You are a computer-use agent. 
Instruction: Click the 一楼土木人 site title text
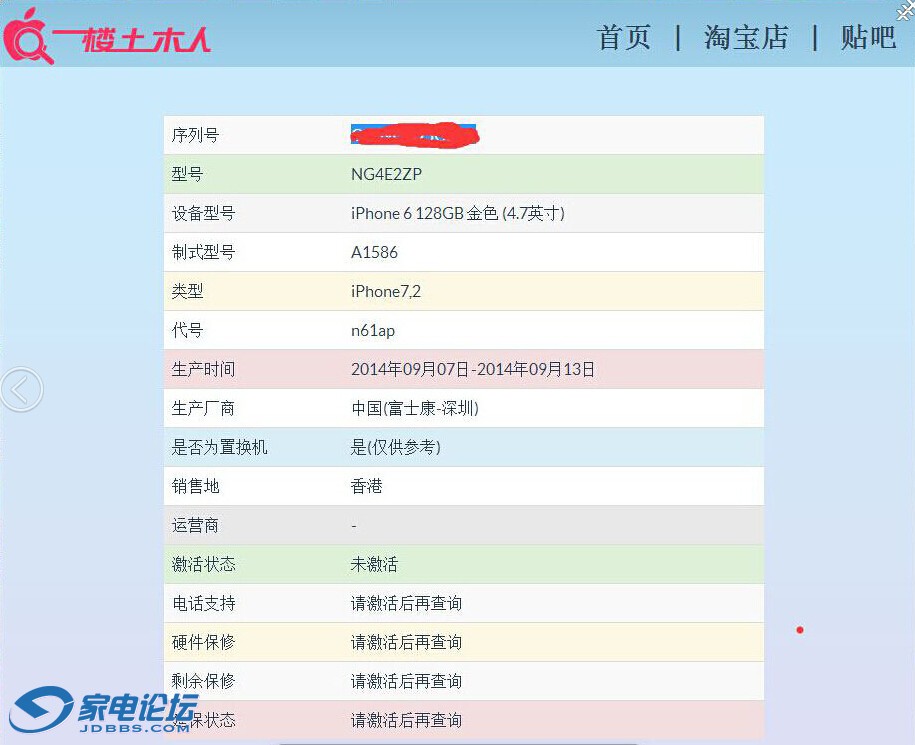click(132, 38)
